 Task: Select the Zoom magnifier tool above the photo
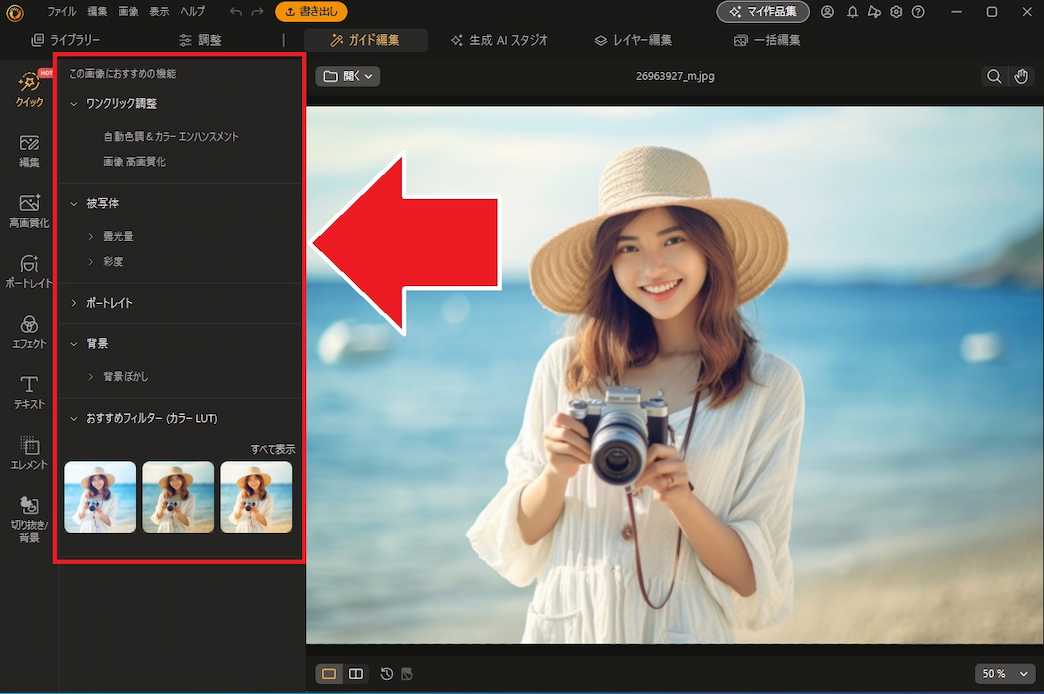tap(993, 75)
